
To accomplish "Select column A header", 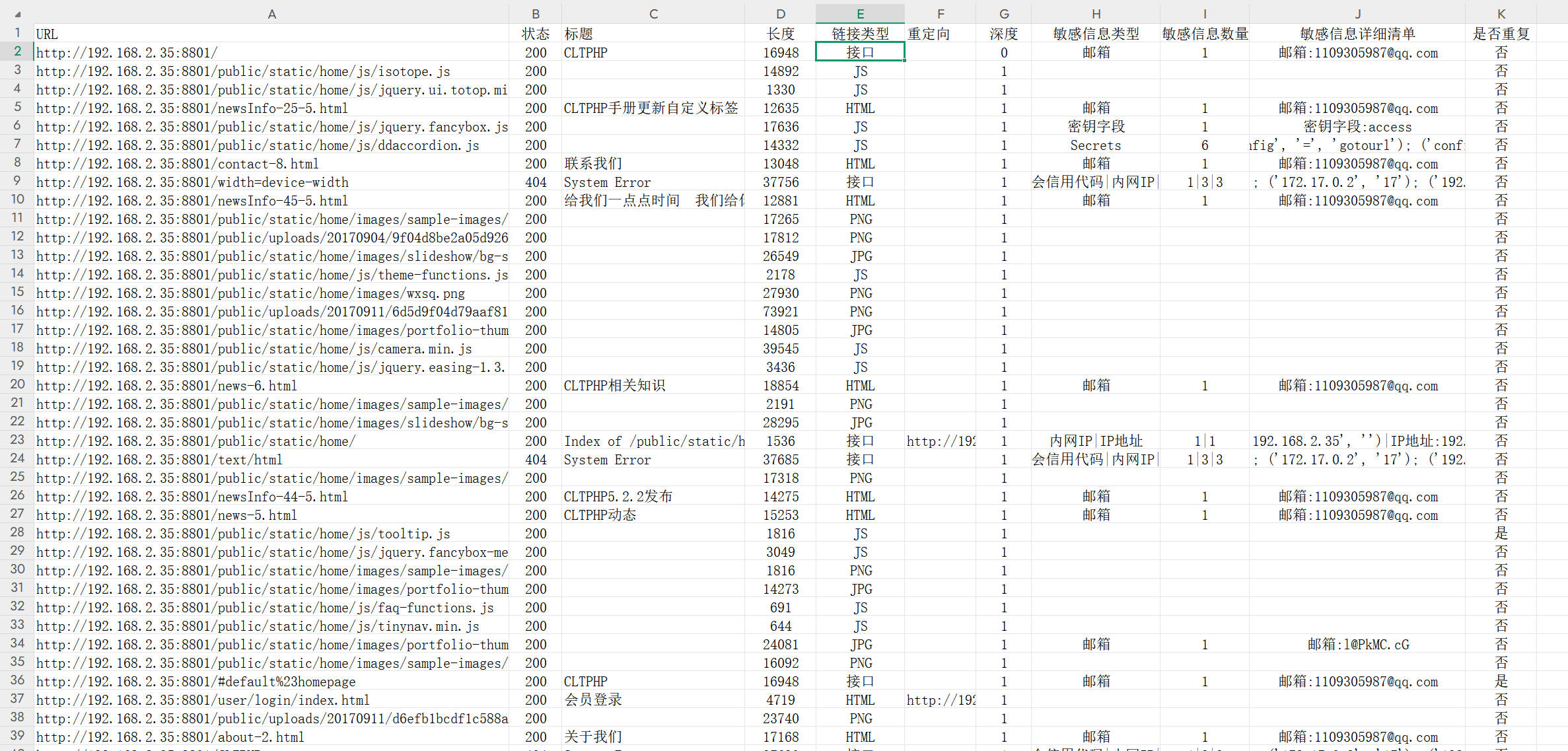I will (271, 14).
